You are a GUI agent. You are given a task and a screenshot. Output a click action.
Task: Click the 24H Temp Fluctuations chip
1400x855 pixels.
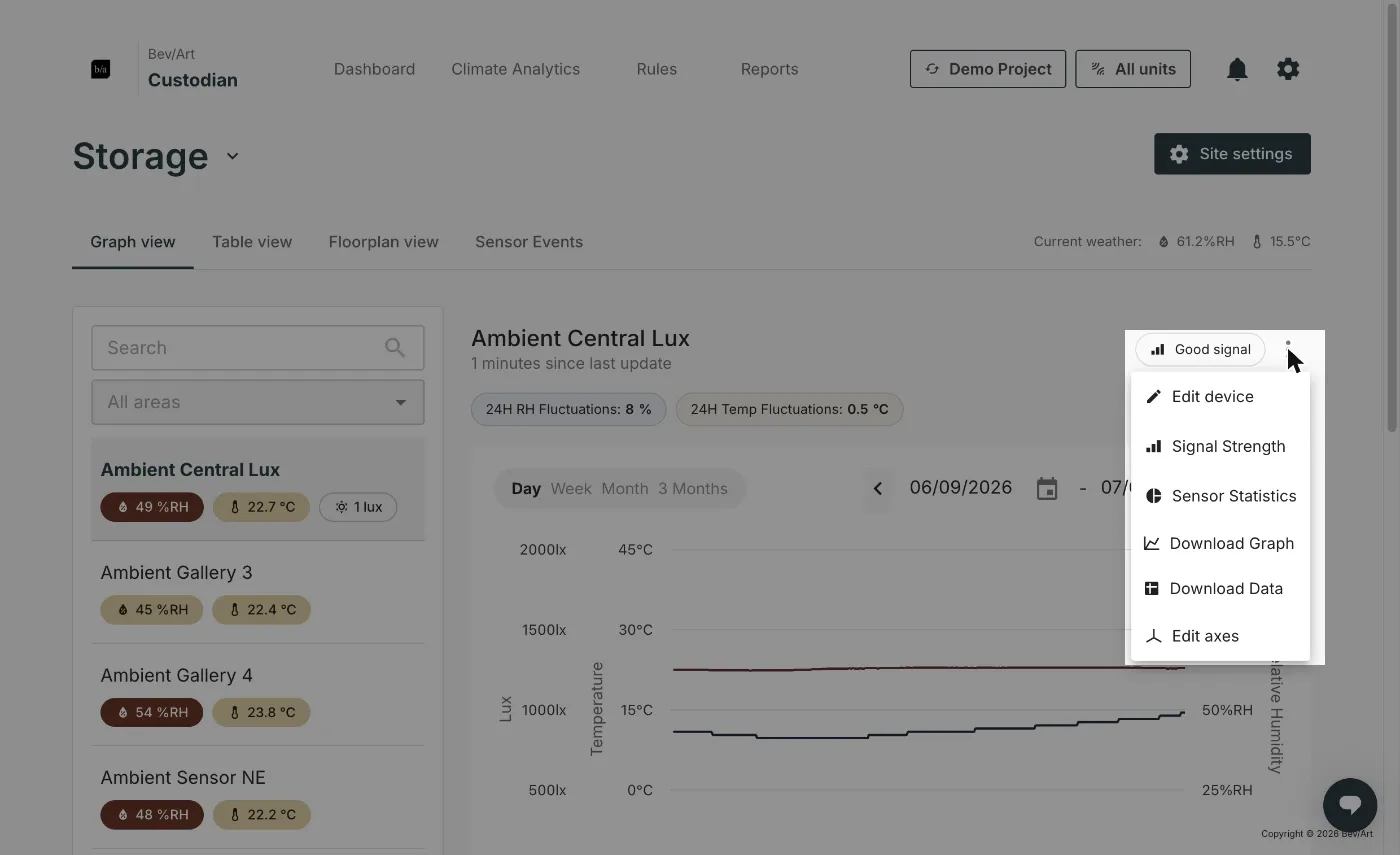pyautogui.click(x=790, y=409)
